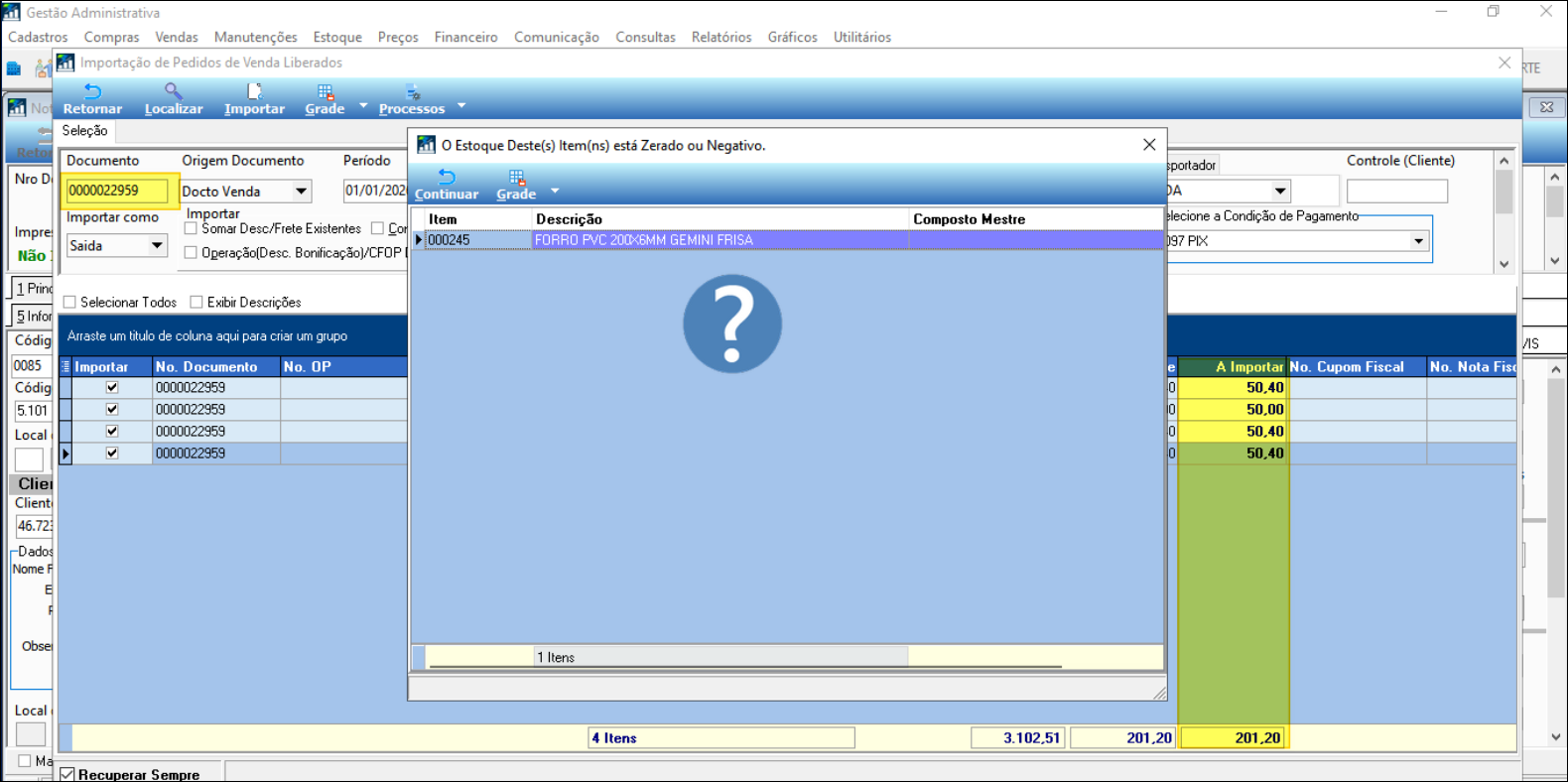This screenshot has height=782, width=1568.
Task: Click the Item column header in dialog
Action: click(478, 219)
